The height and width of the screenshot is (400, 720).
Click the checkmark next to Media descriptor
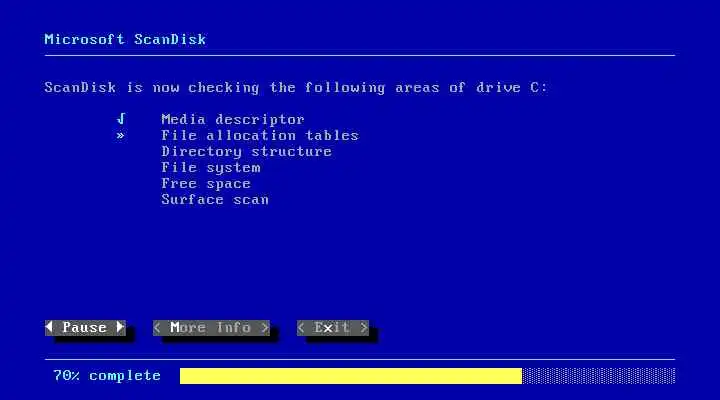(121, 119)
